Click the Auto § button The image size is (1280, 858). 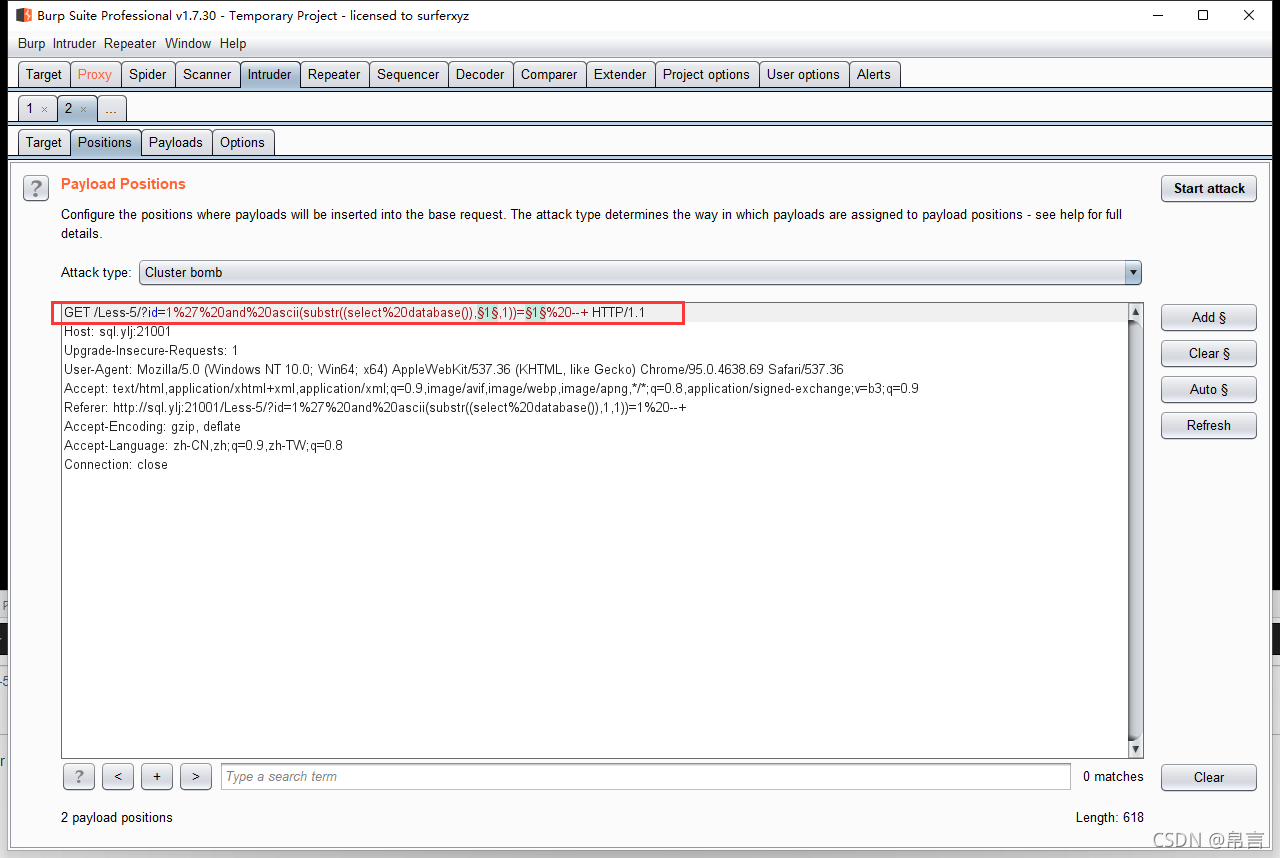[x=1209, y=389]
